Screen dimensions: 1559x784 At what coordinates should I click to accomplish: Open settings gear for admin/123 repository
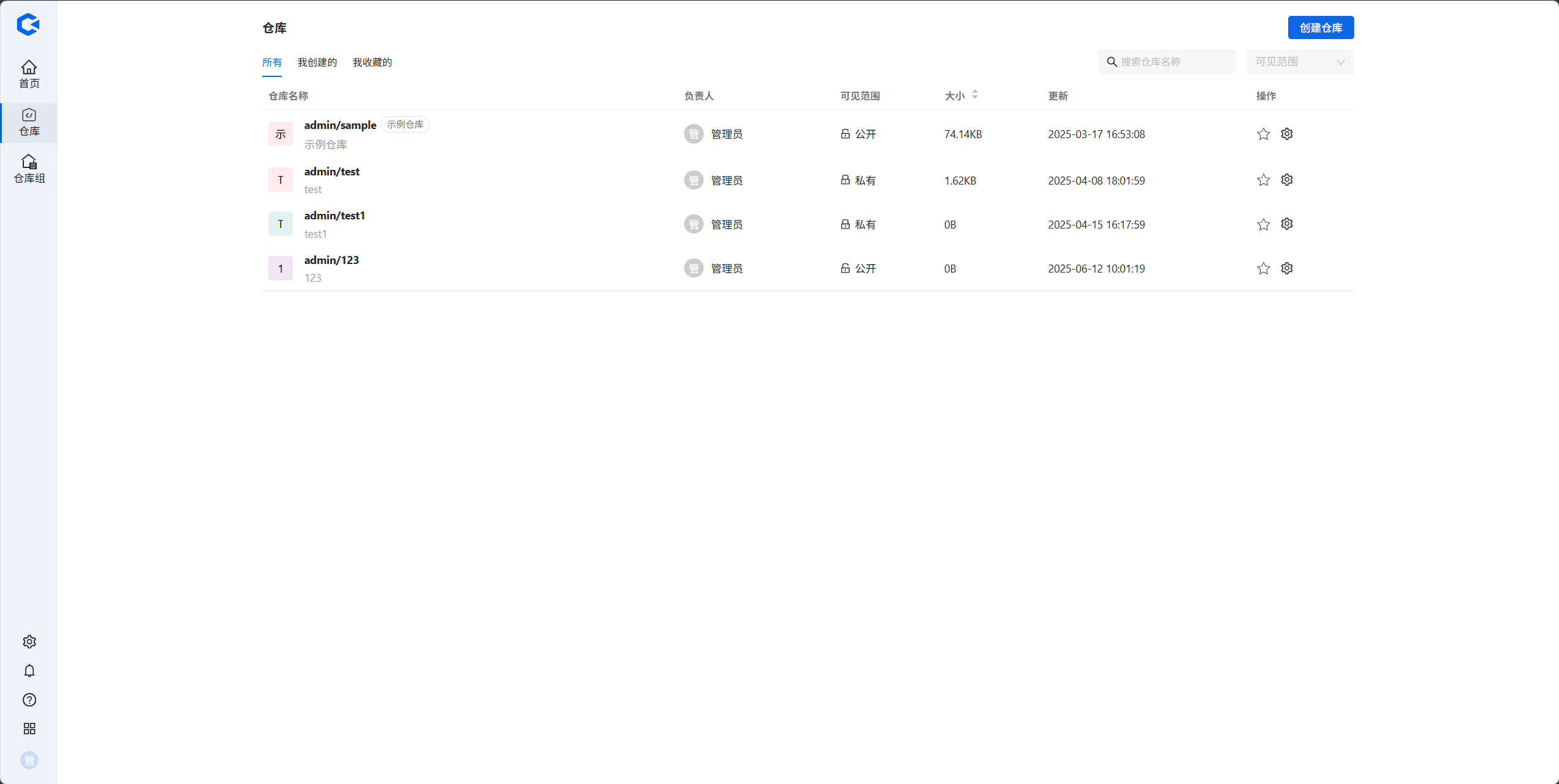coord(1287,268)
